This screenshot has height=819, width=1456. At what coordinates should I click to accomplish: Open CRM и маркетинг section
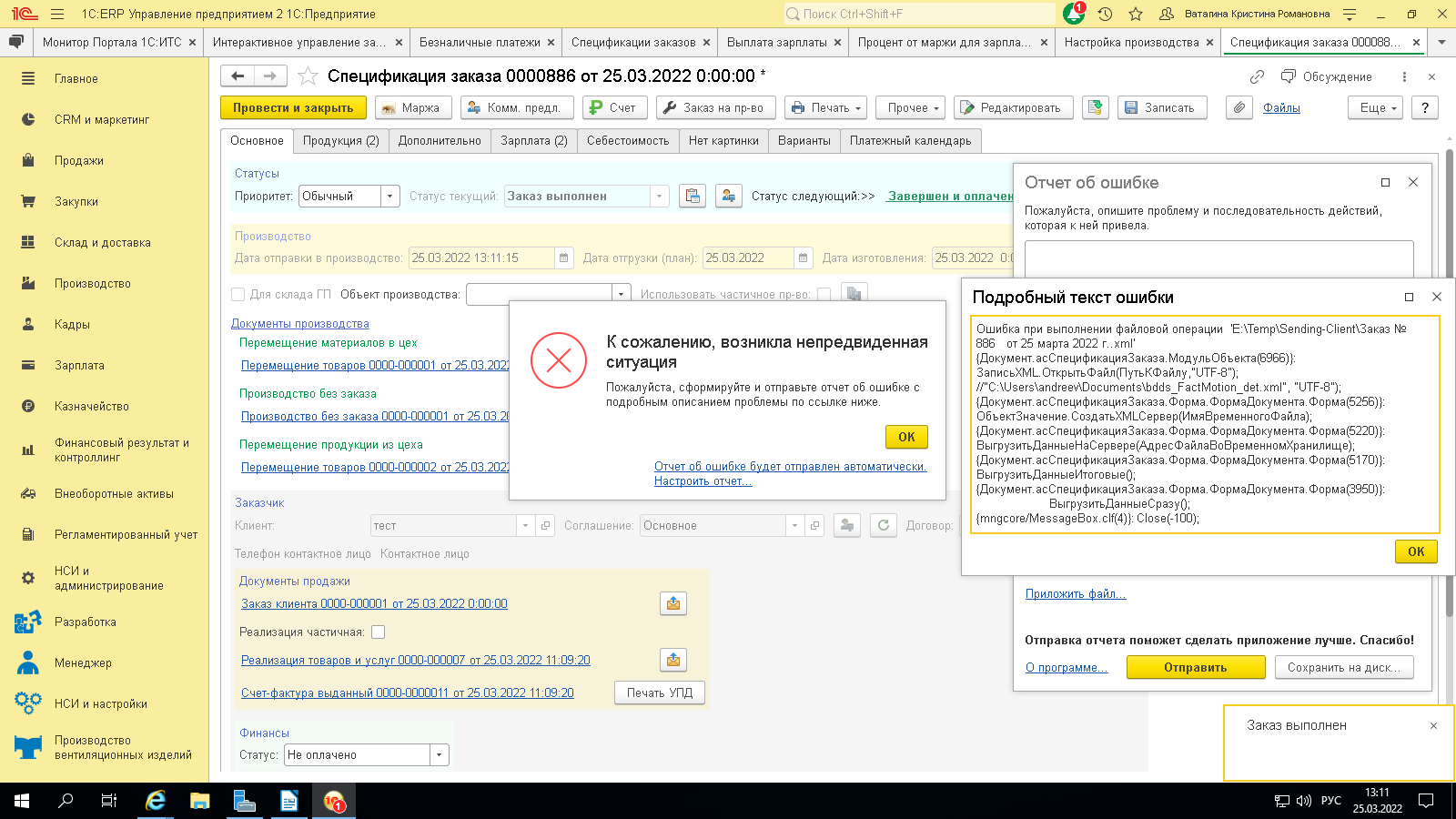tap(102, 120)
